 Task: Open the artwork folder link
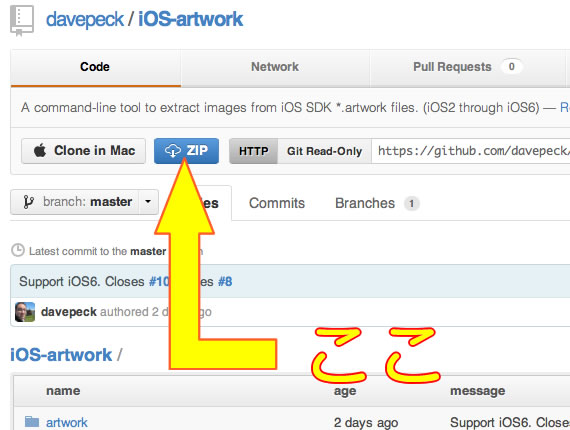[x=67, y=422]
